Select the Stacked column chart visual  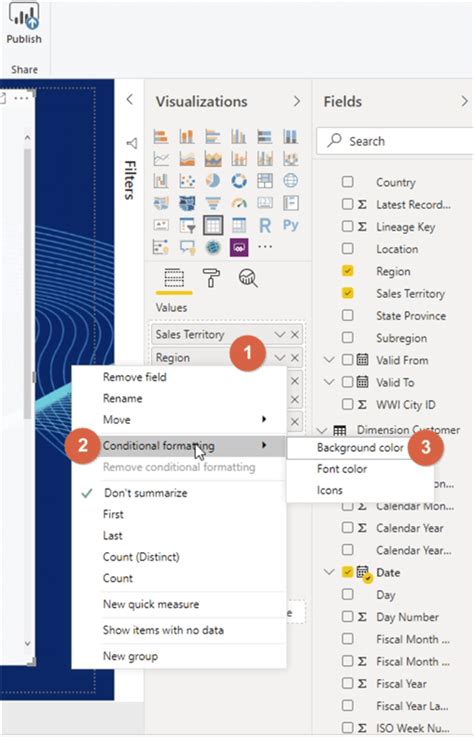tap(187, 137)
